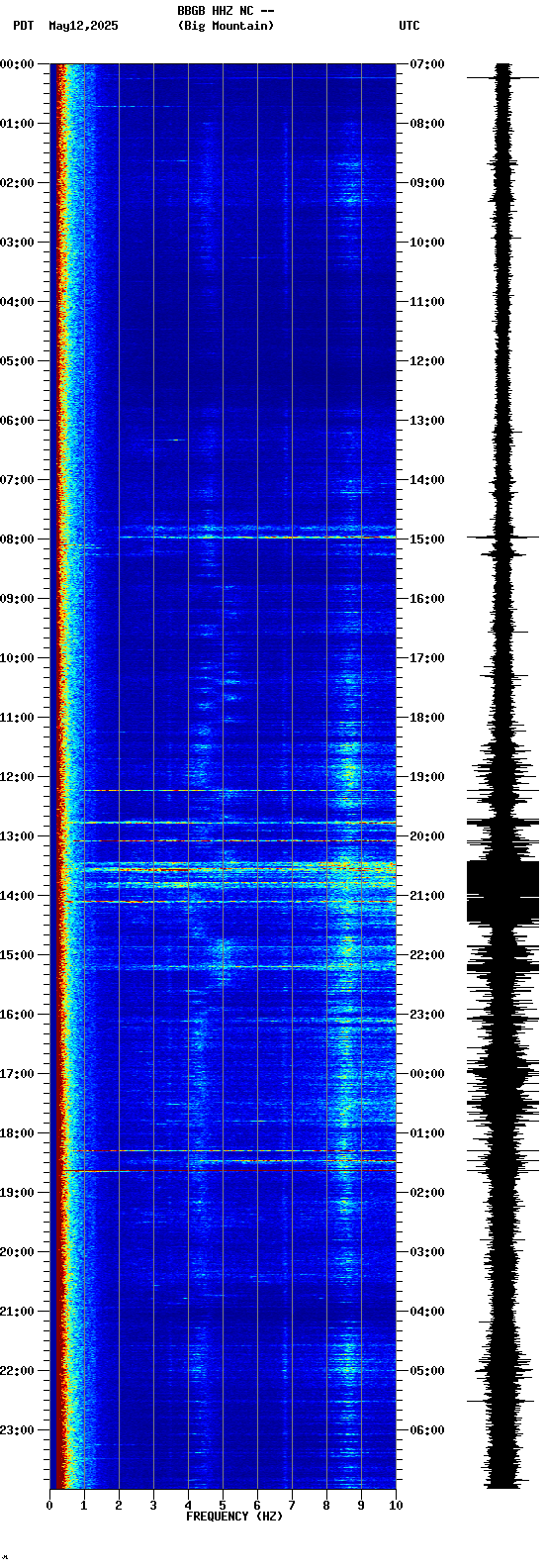Click the 00:00 PDT time label
Image resolution: width=546 pixels, height=1568 pixels.
click(17, 64)
